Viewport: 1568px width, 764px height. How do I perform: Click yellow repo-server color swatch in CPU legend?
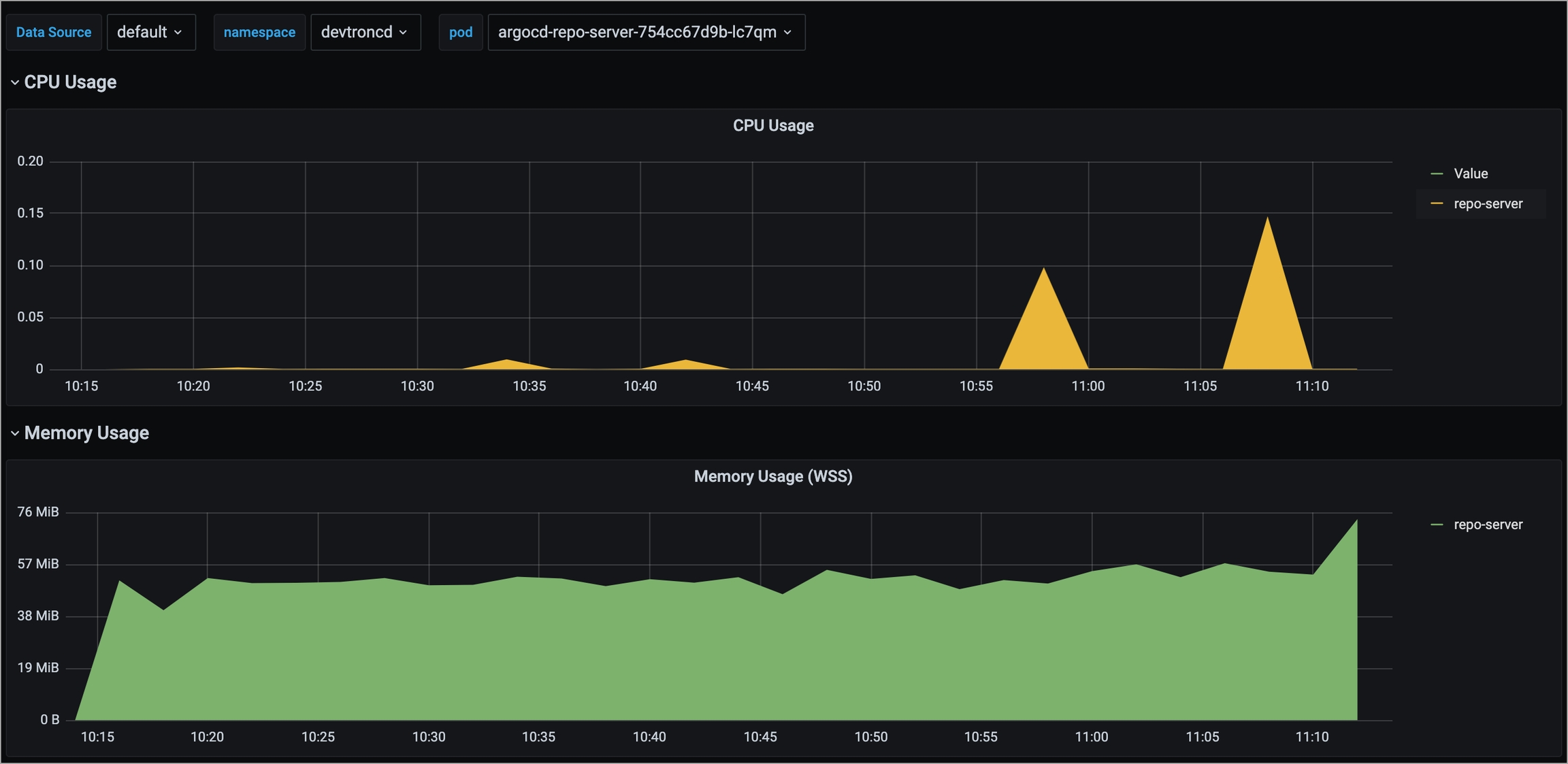pos(1437,203)
